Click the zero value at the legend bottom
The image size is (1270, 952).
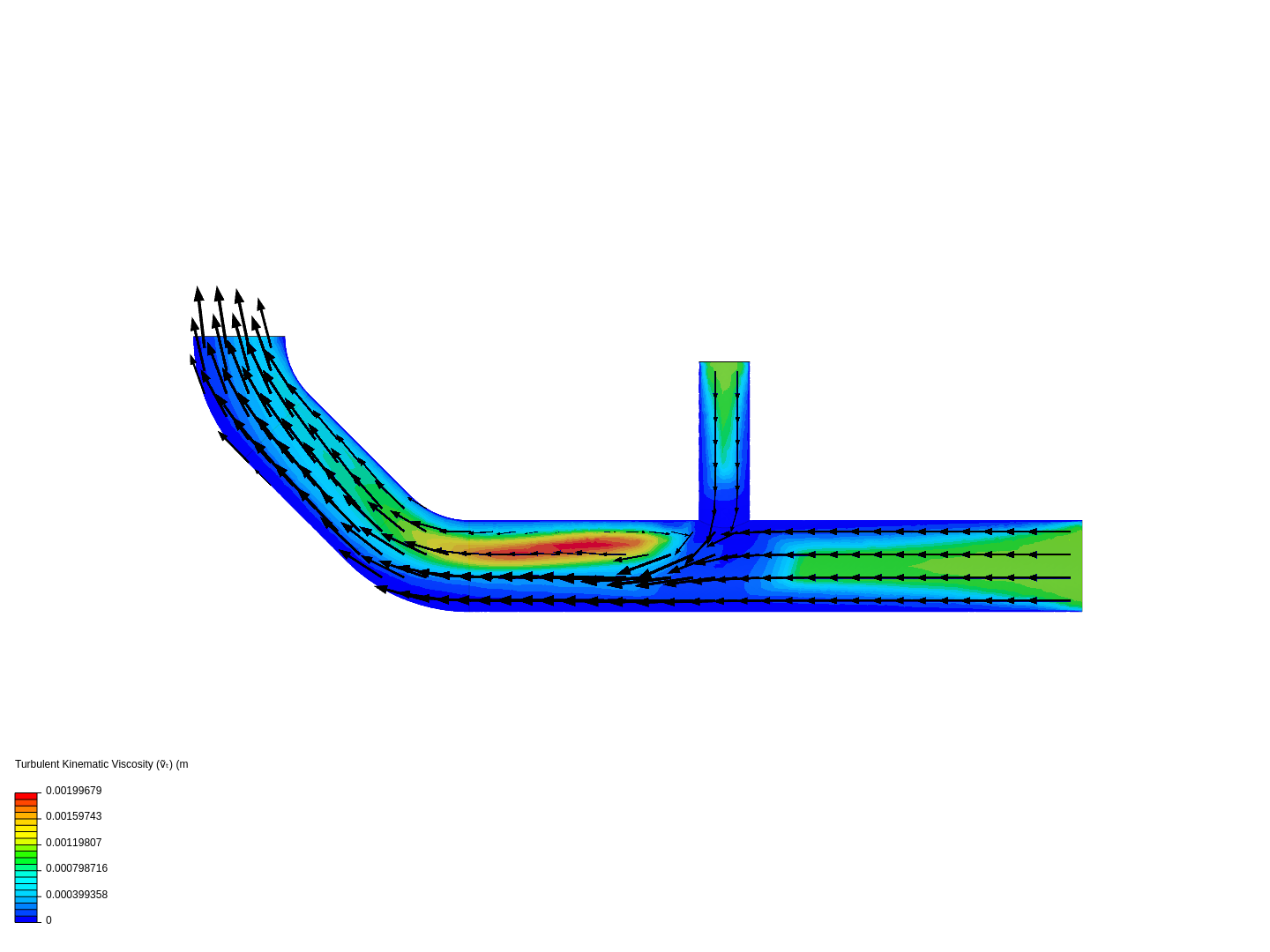(x=49, y=919)
